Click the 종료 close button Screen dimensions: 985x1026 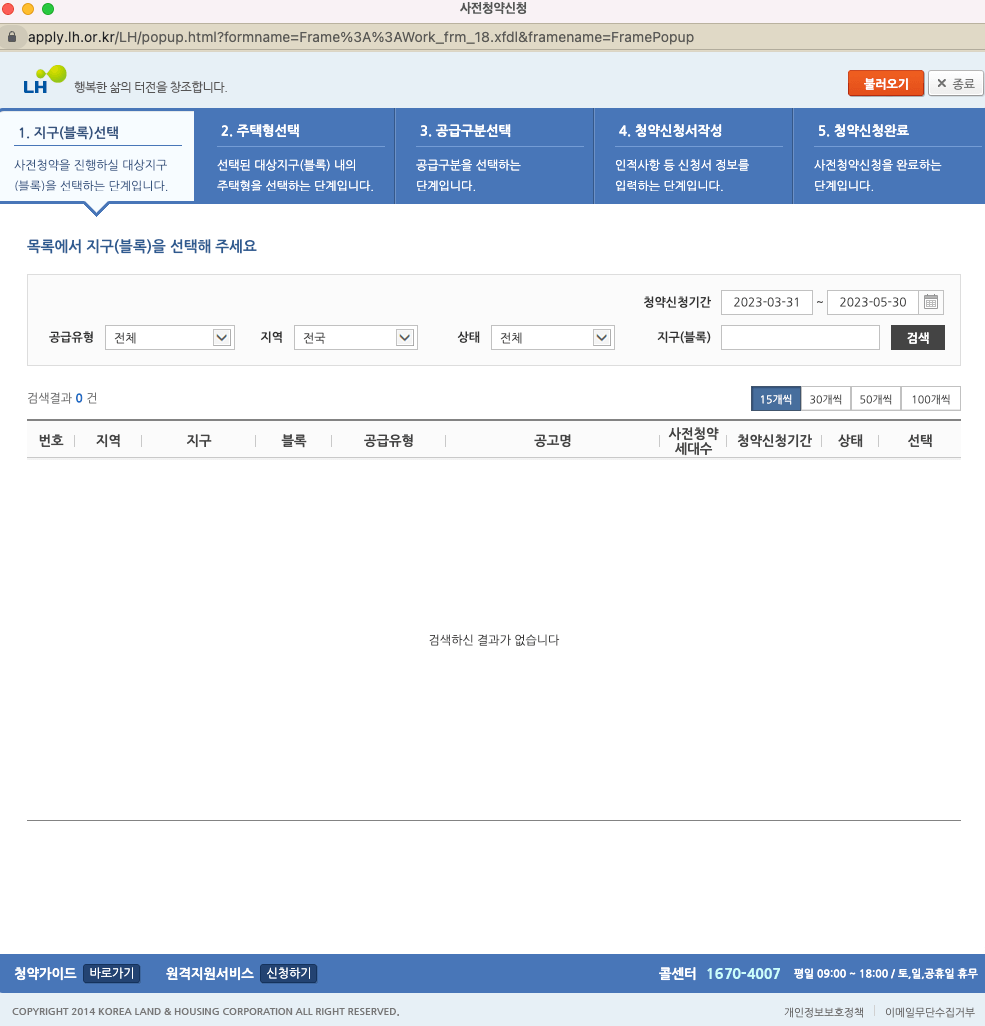click(956, 84)
